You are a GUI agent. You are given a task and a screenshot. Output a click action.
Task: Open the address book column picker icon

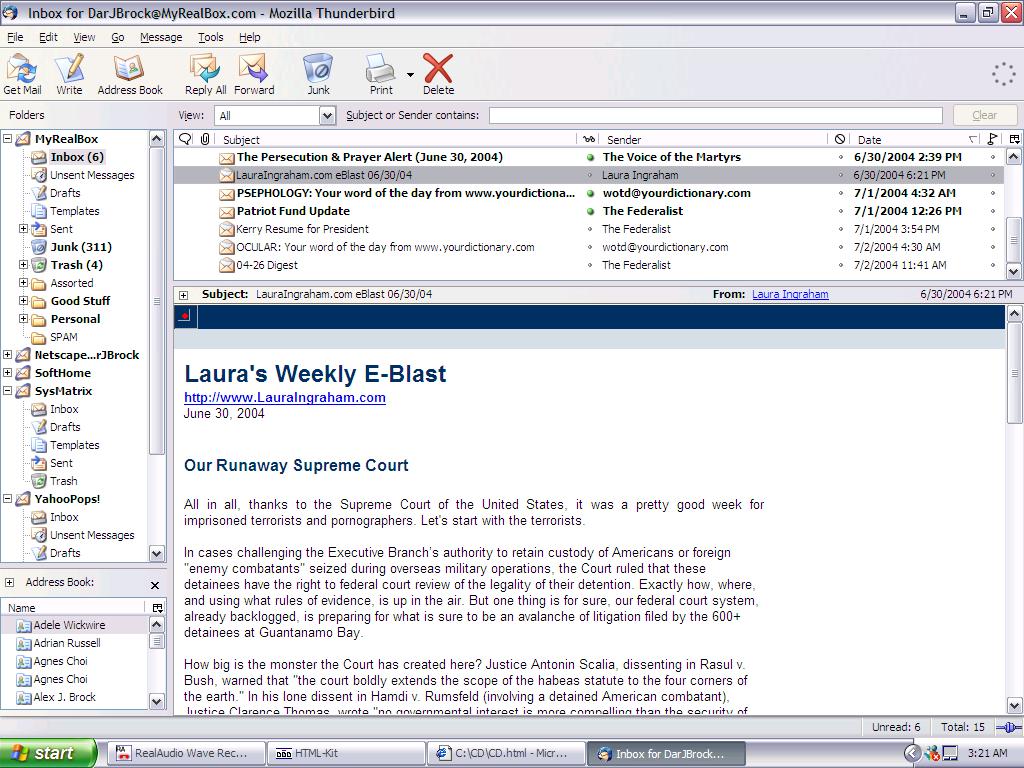click(x=157, y=607)
